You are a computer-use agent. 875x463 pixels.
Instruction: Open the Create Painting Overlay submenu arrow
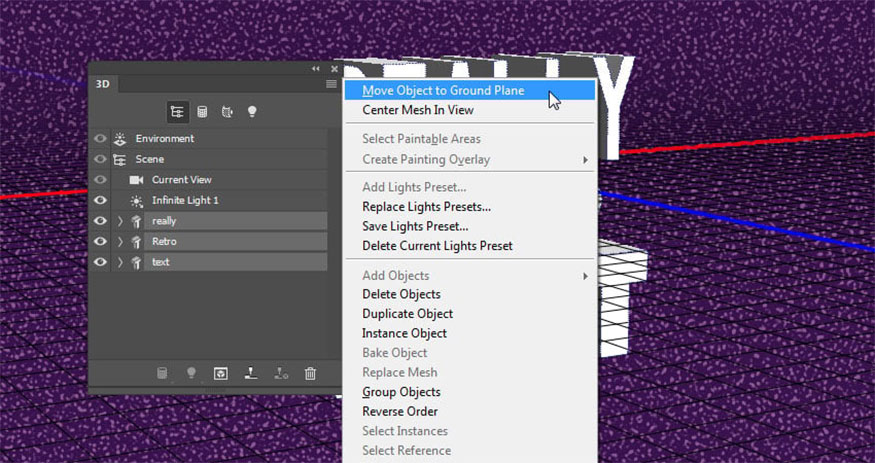[x=585, y=160]
